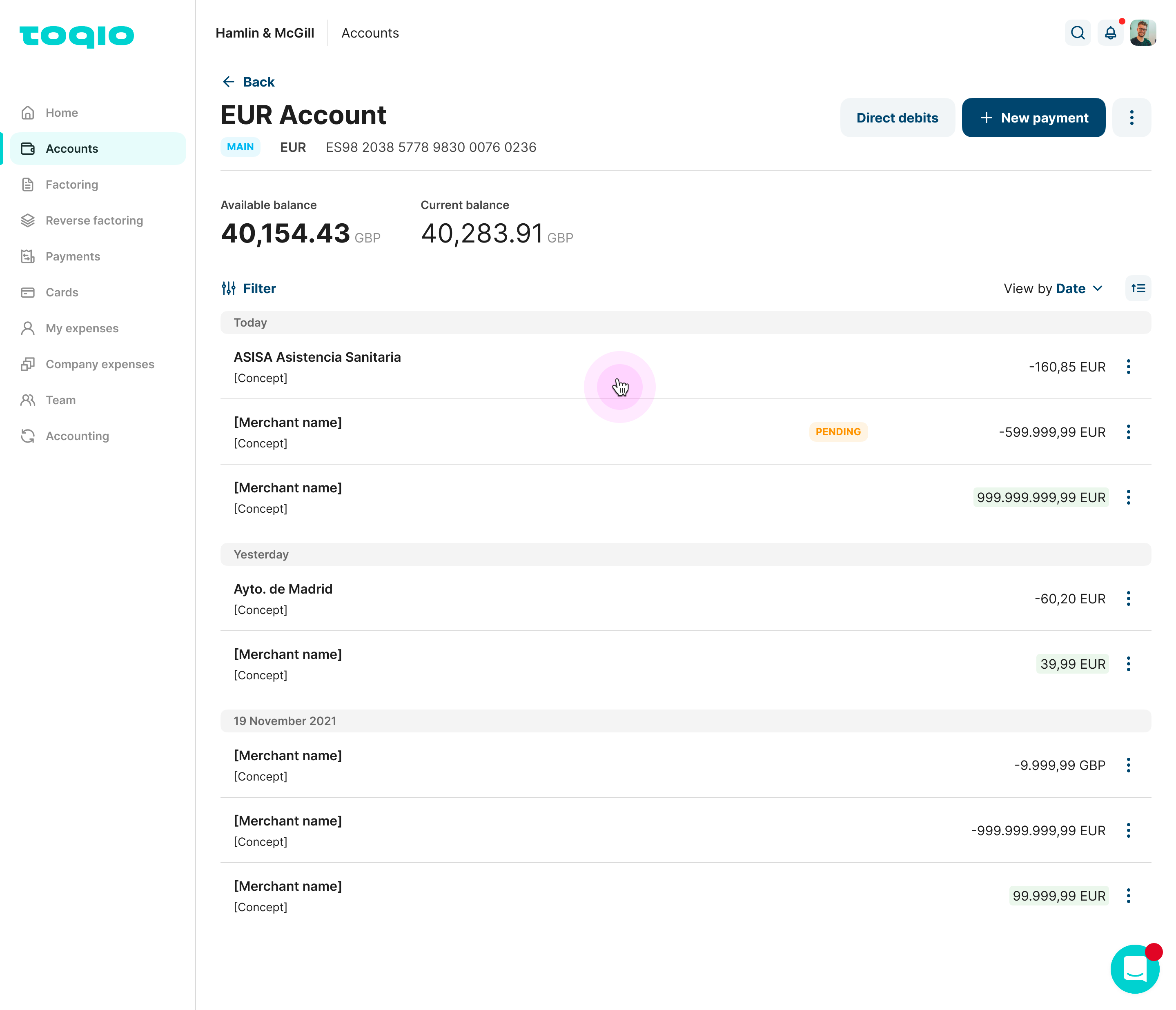Open Company expenses page

point(100,364)
